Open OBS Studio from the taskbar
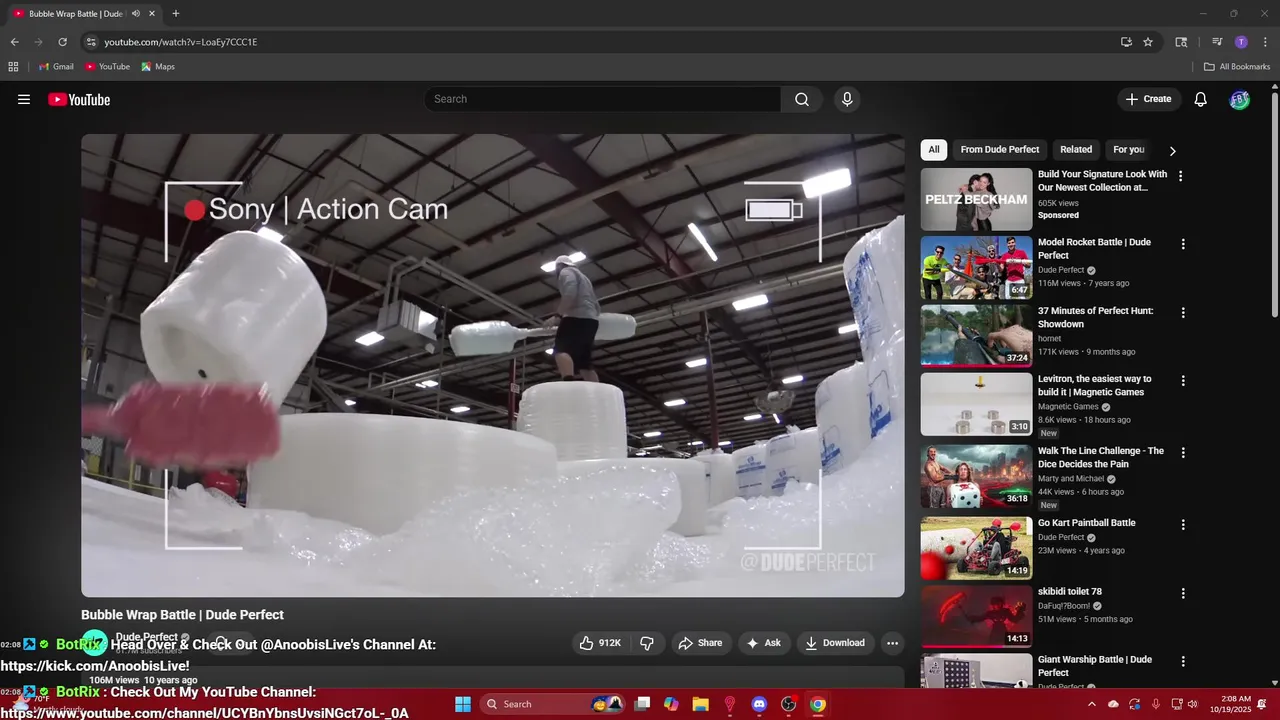 click(788, 704)
